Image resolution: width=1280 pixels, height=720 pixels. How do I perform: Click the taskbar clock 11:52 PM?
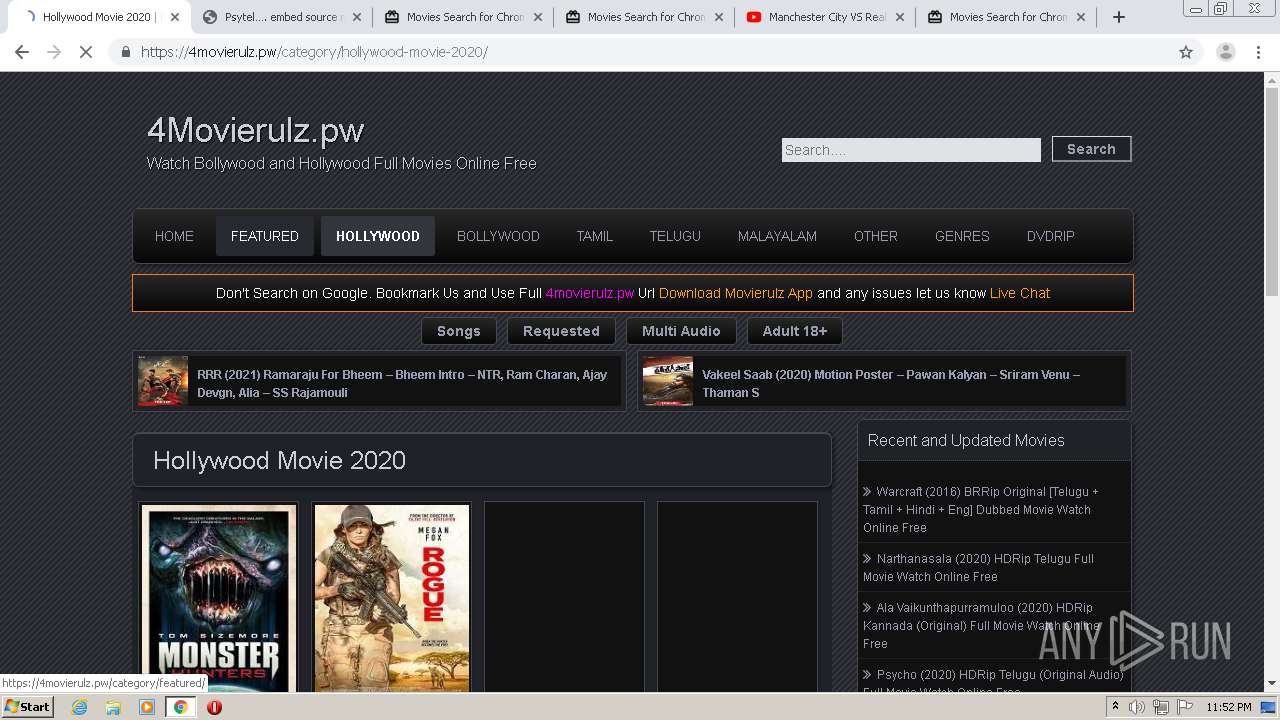pos(1229,707)
